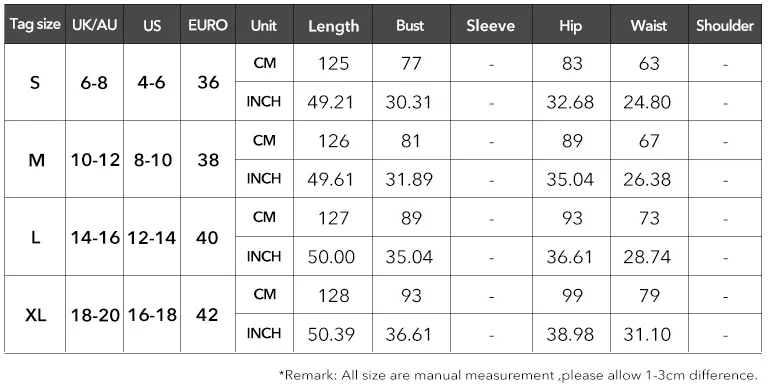
Task: Select the L size row label
Action: (35, 237)
